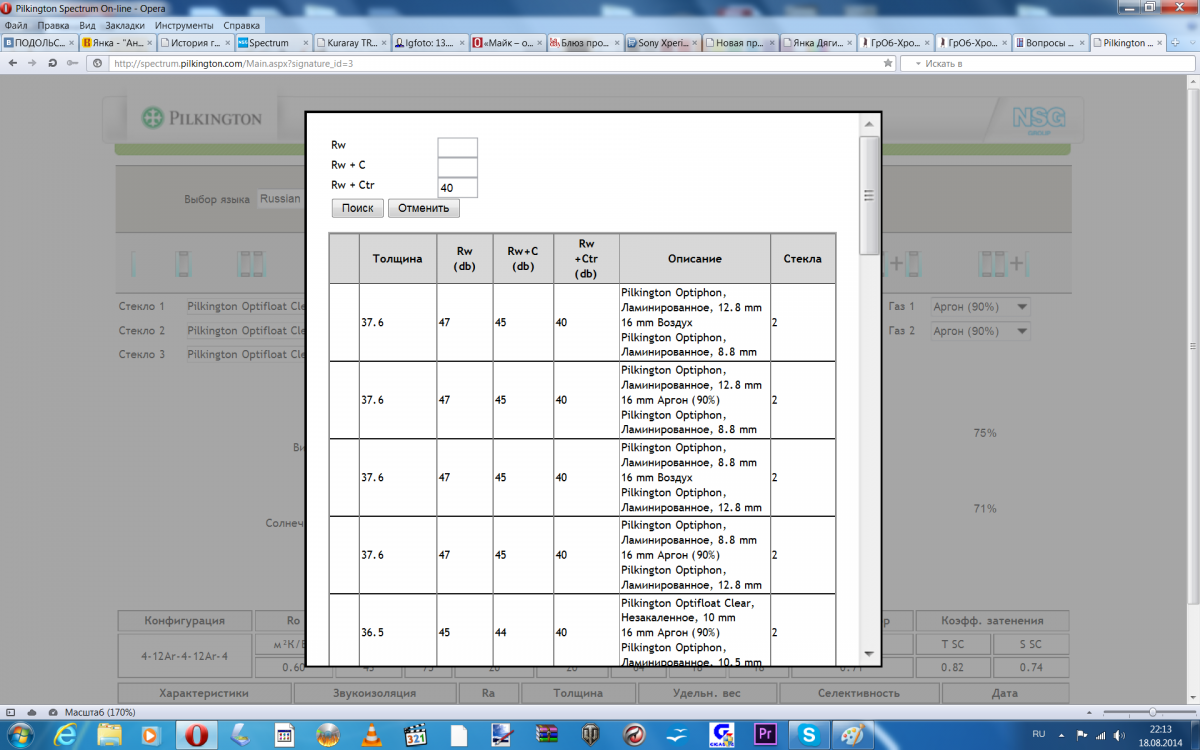This screenshot has width=1200, height=750.
Task: Click the password manager key icon
Action: 72,63
